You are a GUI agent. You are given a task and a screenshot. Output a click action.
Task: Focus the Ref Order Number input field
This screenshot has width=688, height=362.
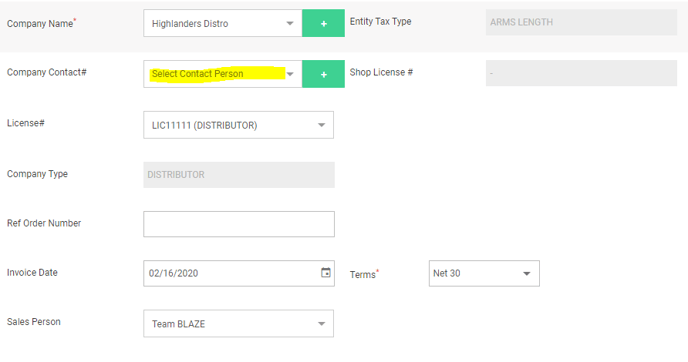(x=239, y=224)
